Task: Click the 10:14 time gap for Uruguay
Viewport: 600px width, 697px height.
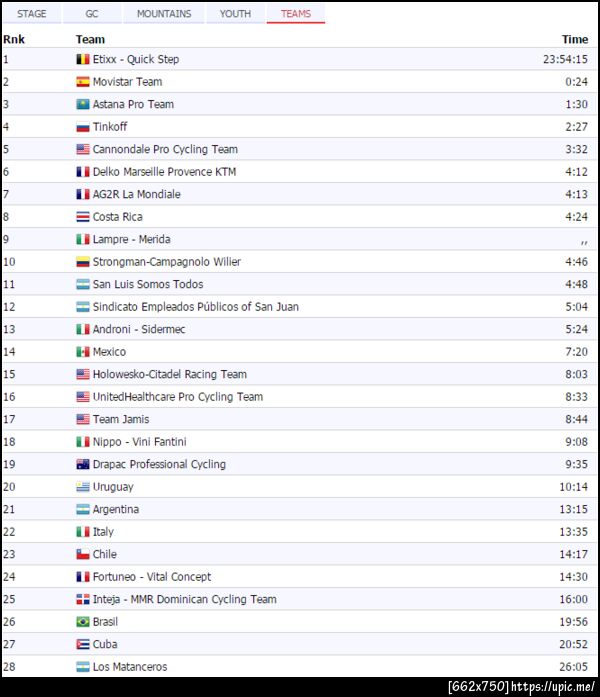Action: click(573, 487)
